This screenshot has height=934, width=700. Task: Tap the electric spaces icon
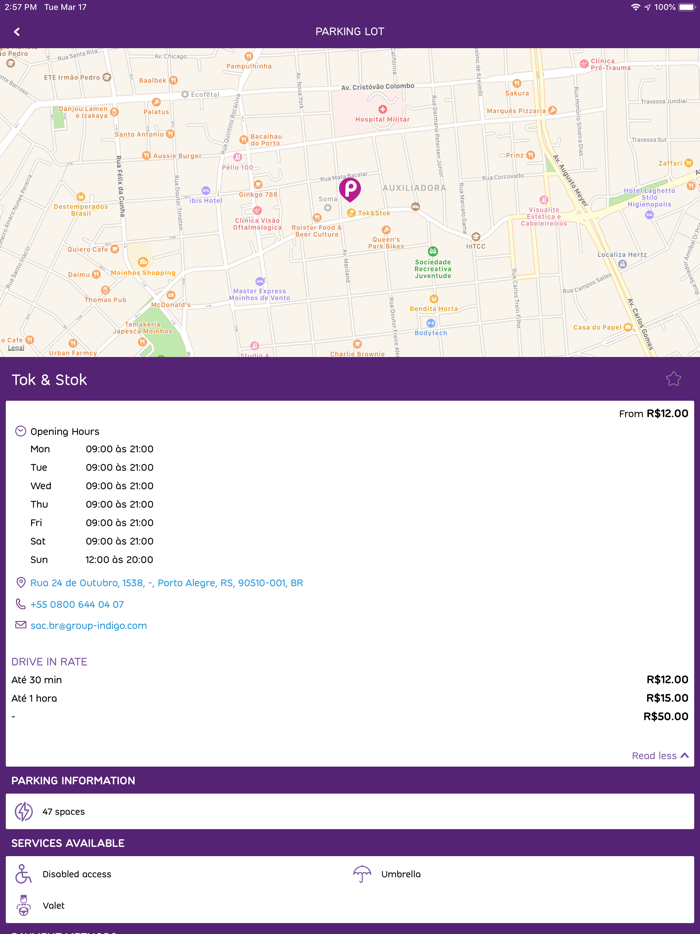[24, 811]
